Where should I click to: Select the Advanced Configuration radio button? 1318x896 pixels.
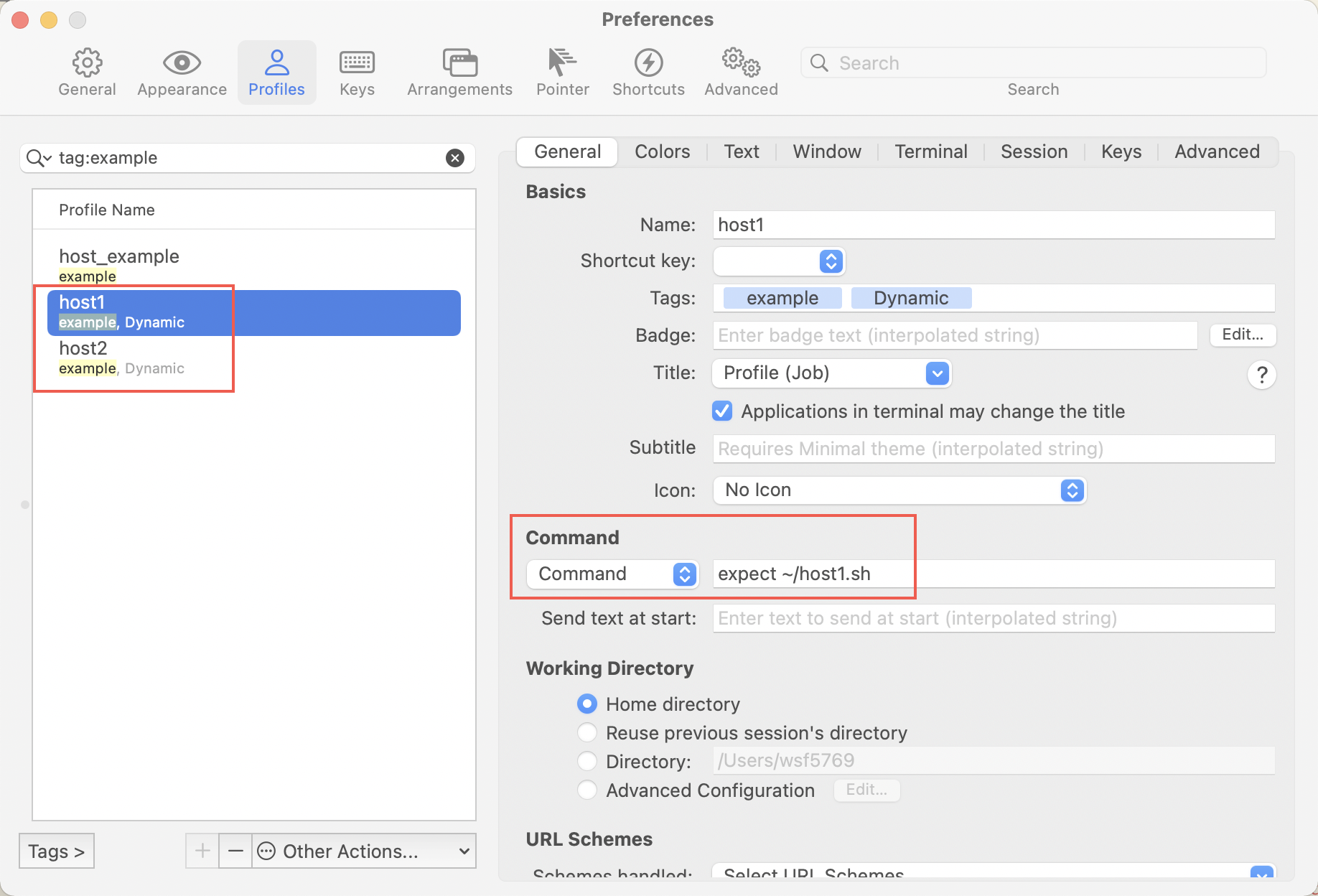587,790
